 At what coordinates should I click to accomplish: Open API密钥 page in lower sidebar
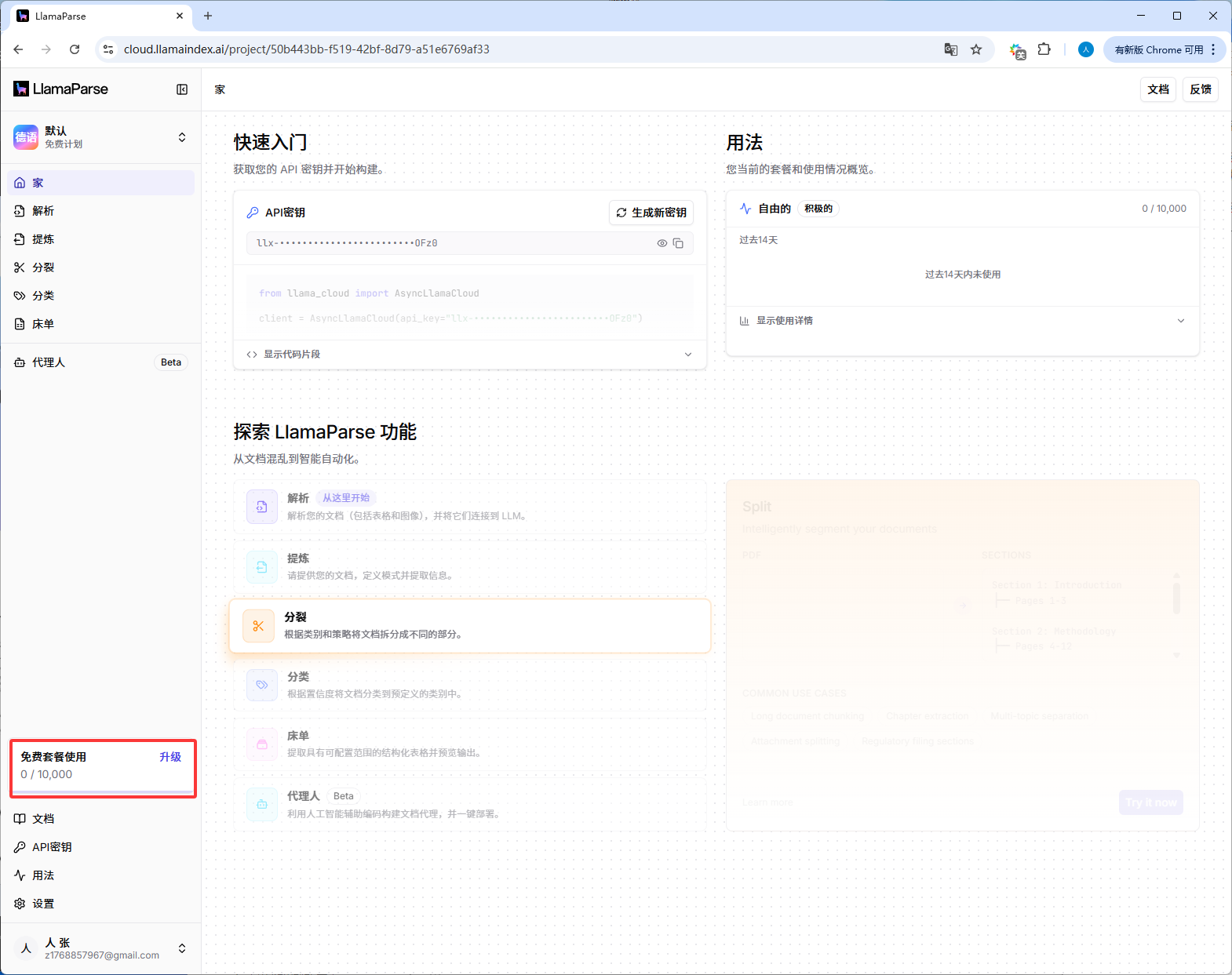click(x=100, y=847)
